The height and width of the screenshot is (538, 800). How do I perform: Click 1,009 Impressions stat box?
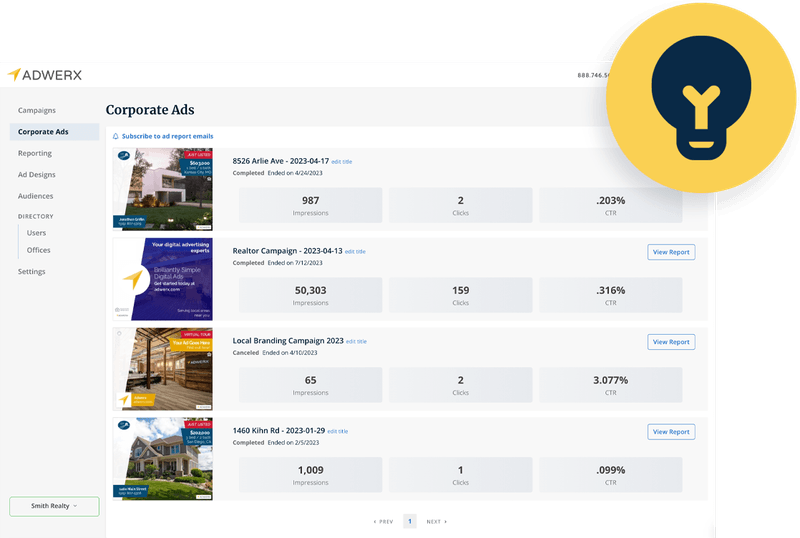coord(310,475)
